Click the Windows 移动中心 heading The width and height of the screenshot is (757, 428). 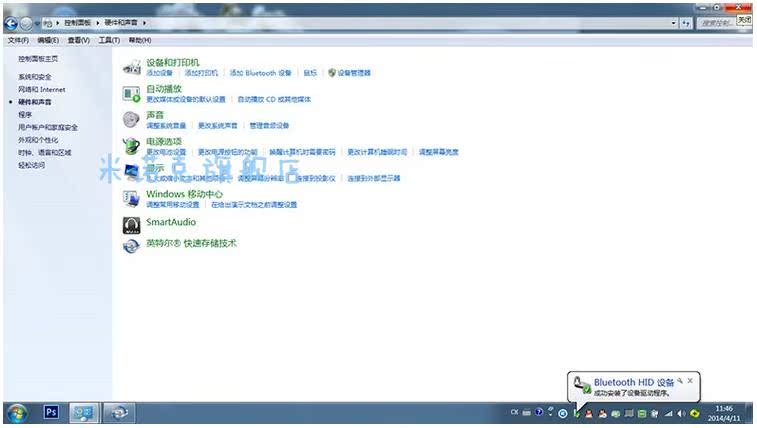(x=184, y=194)
